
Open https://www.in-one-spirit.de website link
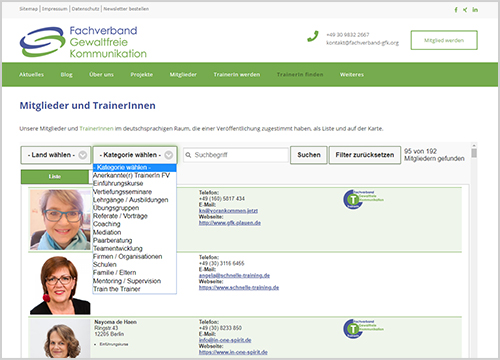[233, 352]
